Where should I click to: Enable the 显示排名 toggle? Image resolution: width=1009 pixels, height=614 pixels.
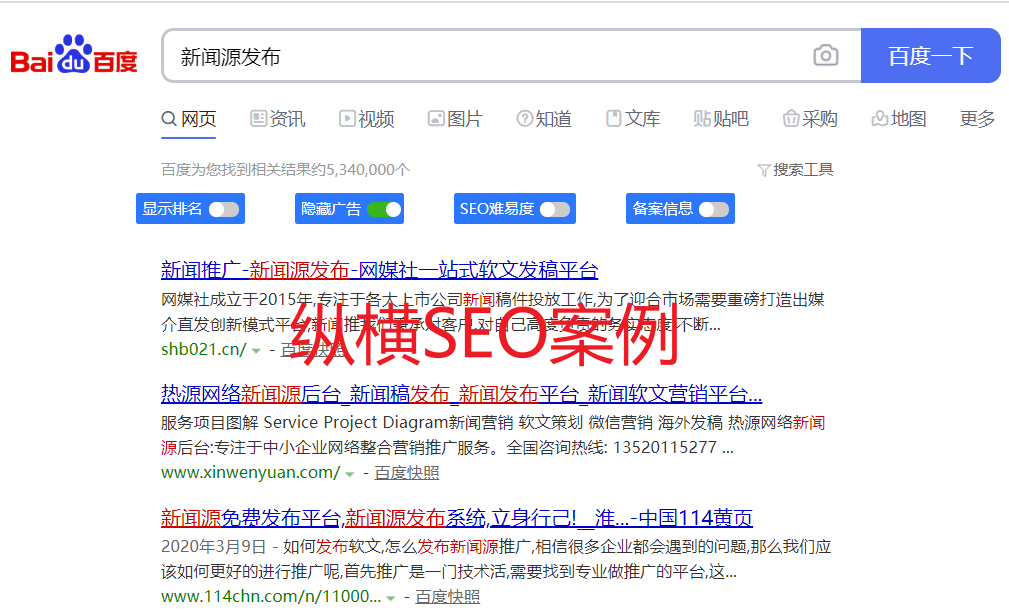(223, 209)
